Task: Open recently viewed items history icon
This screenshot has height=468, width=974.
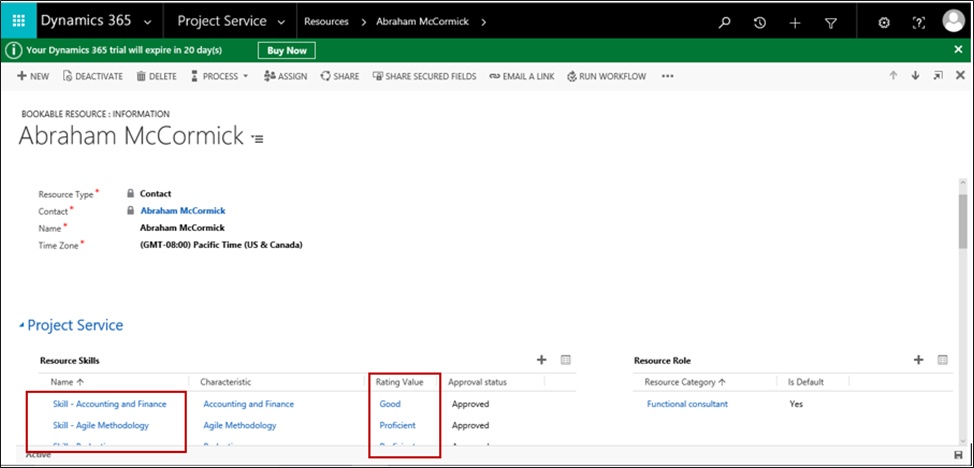Action: pos(760,22)
